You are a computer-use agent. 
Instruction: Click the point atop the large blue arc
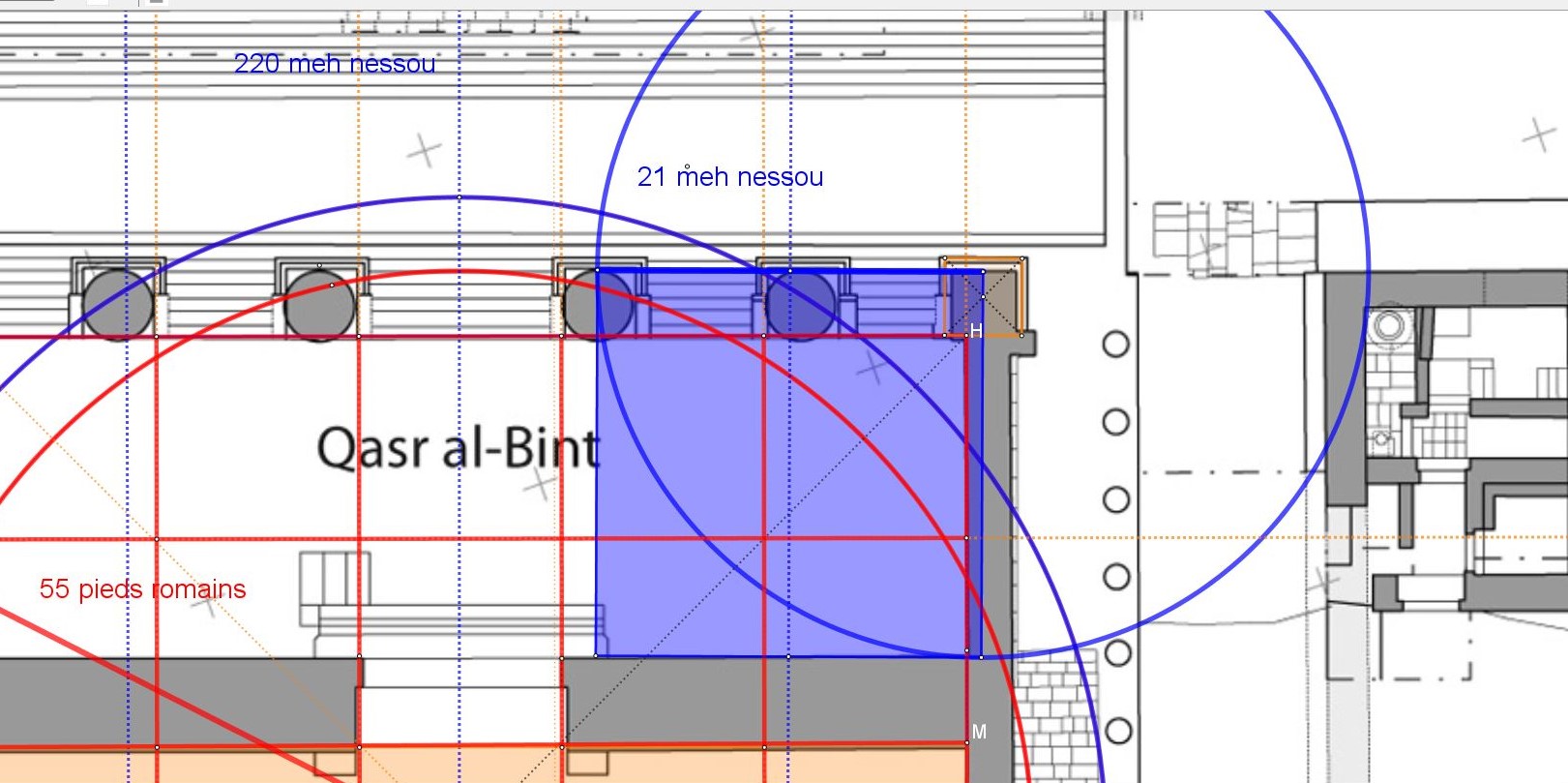459,197
